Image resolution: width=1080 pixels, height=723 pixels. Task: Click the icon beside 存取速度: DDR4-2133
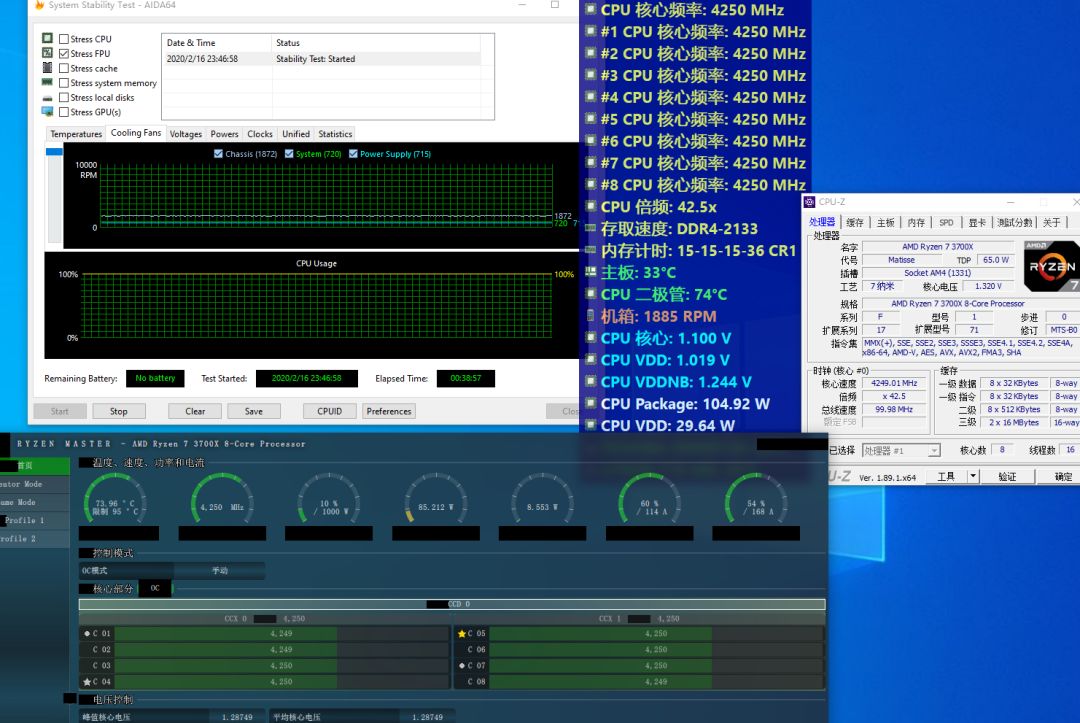click(x=590, y=228)
